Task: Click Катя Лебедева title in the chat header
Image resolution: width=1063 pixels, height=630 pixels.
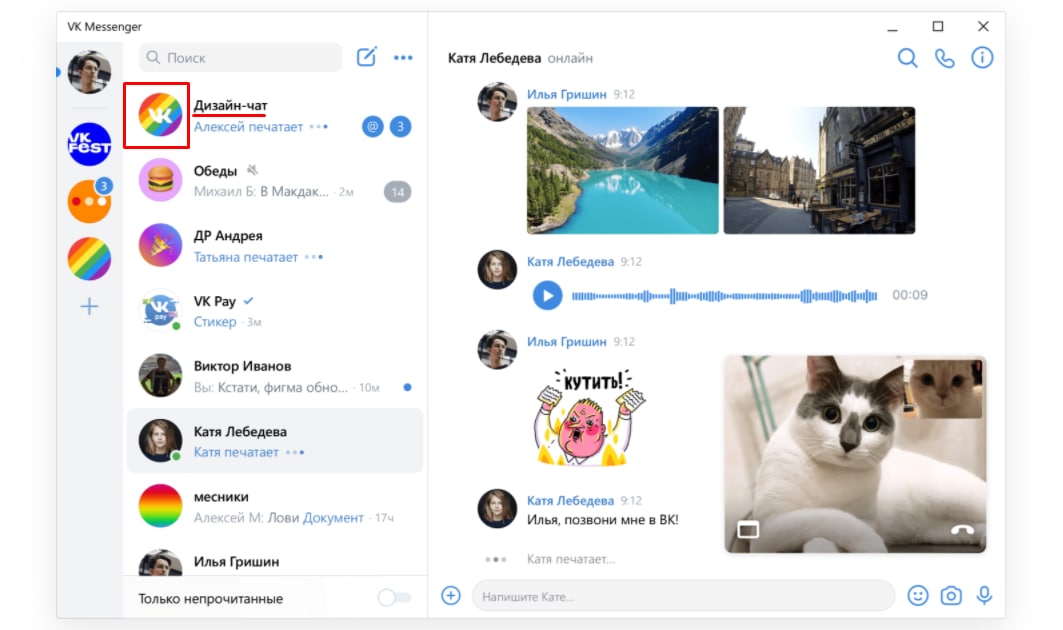Action: point(494,58)
